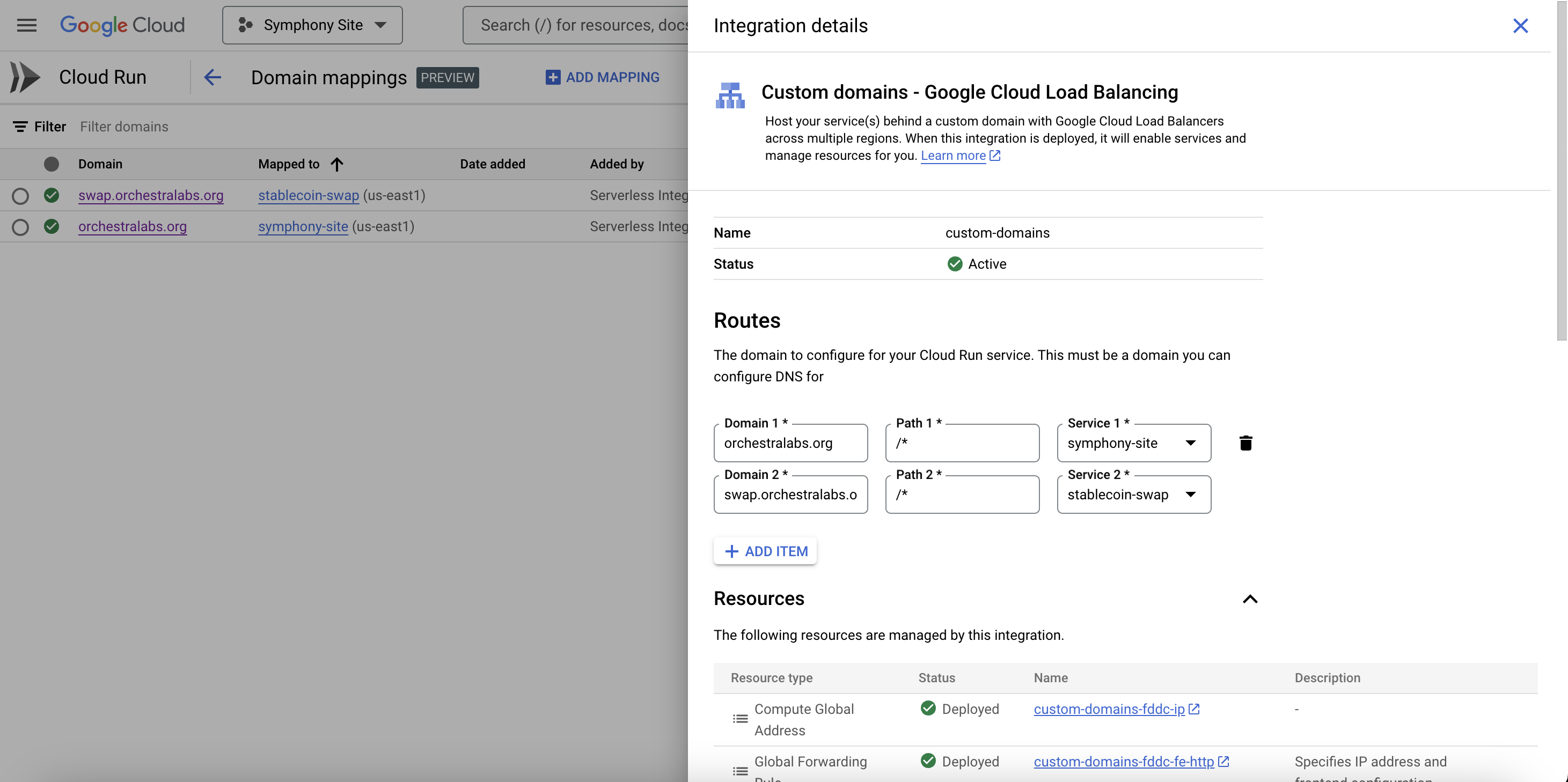Click the Domain 1 input field

790,443
